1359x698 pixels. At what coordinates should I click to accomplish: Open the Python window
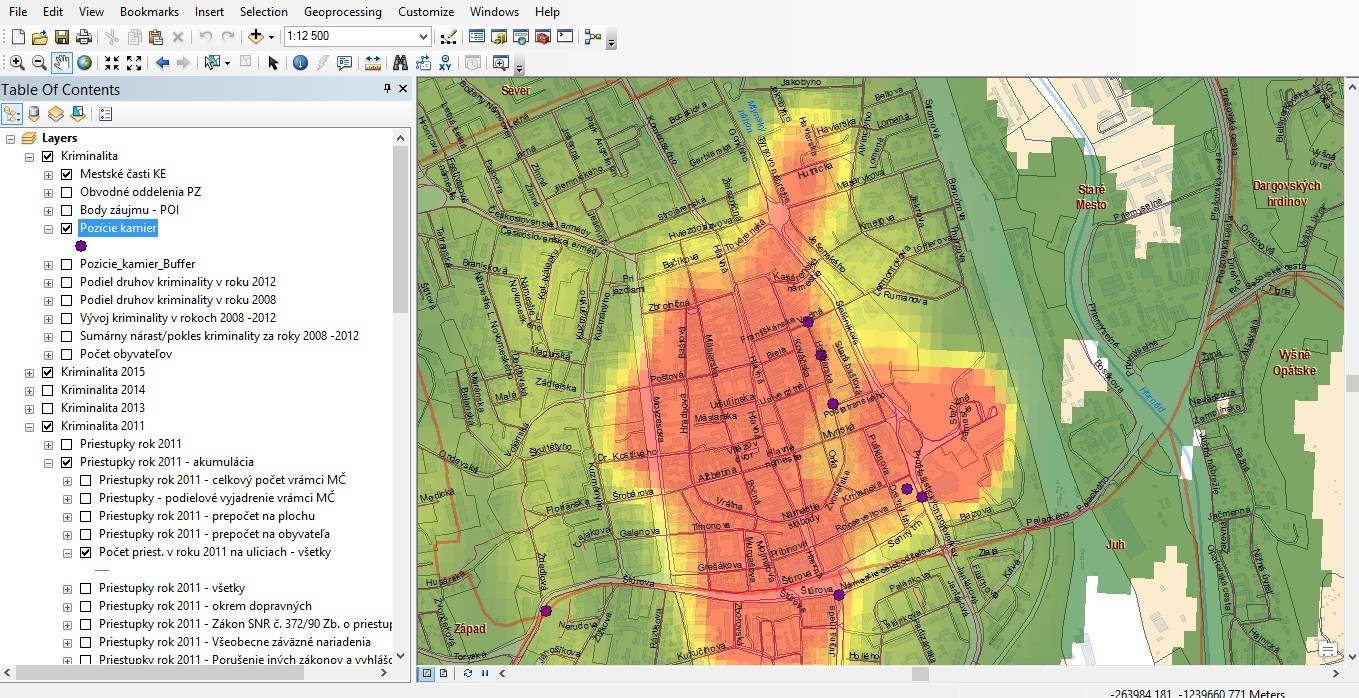click(565, 37)
